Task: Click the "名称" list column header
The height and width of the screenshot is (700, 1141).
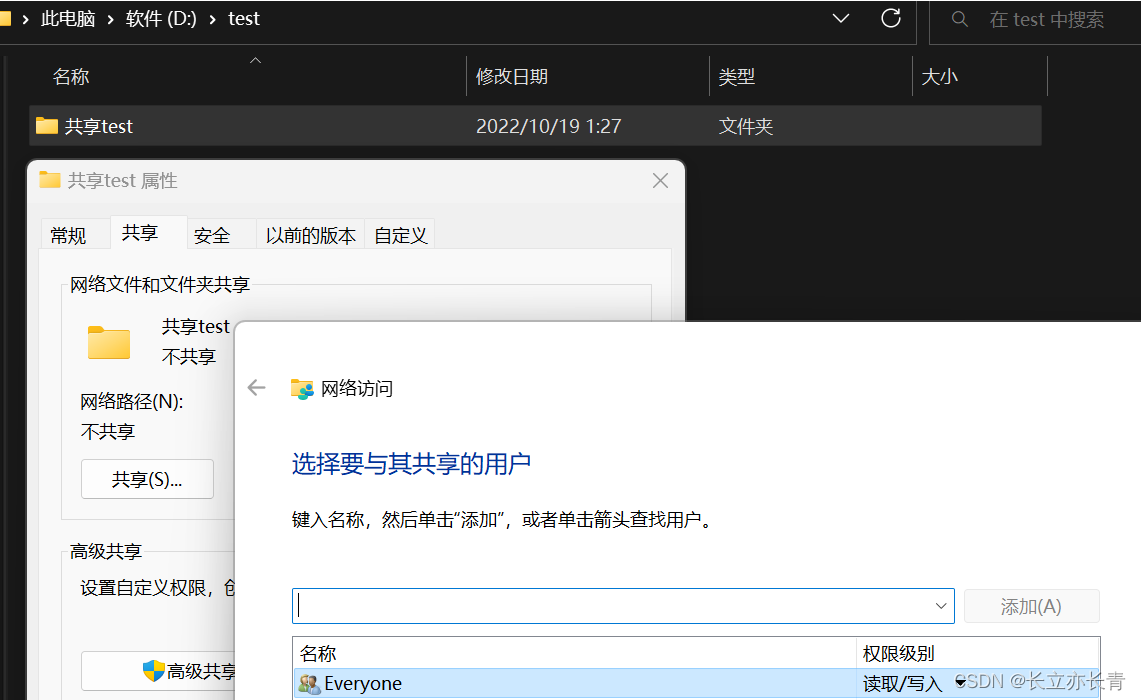Action: pyautogui.click(x=318, y=653)
